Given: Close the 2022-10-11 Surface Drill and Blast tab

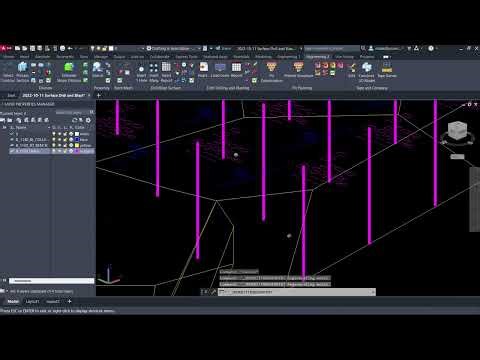Looking at the screenshot, I should 89,95.
